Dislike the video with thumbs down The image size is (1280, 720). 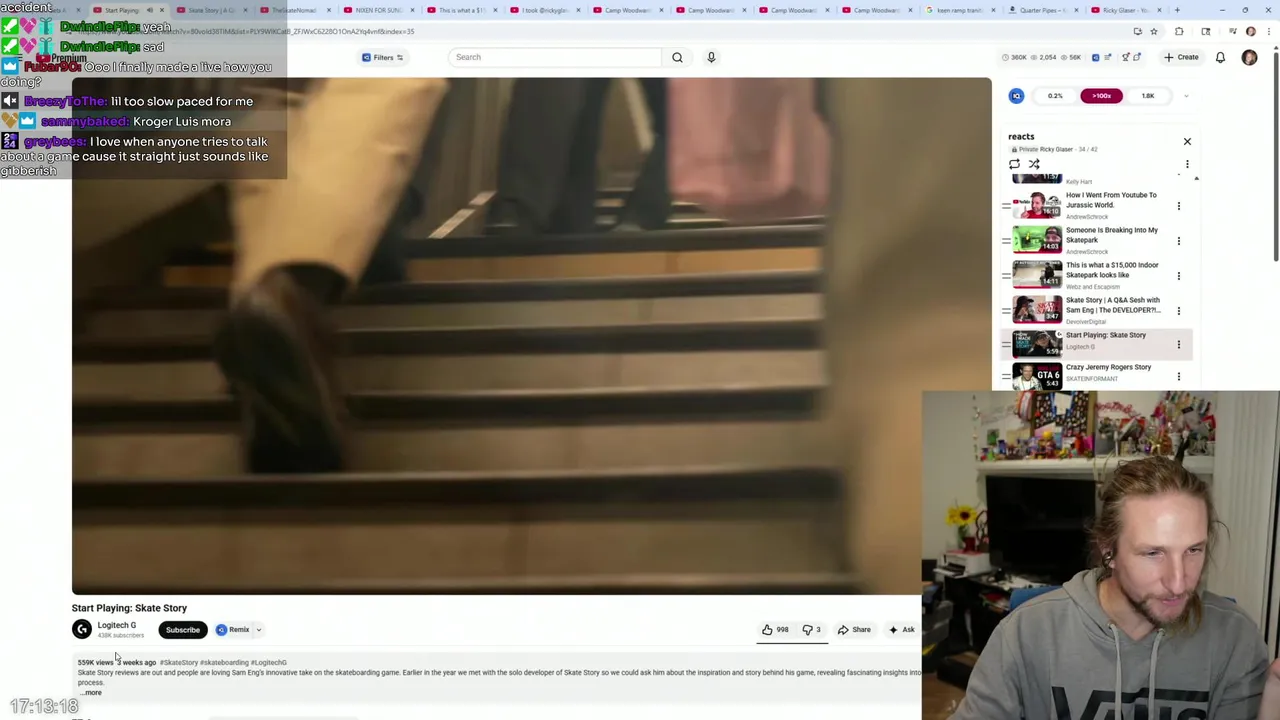tap(812, 630)
